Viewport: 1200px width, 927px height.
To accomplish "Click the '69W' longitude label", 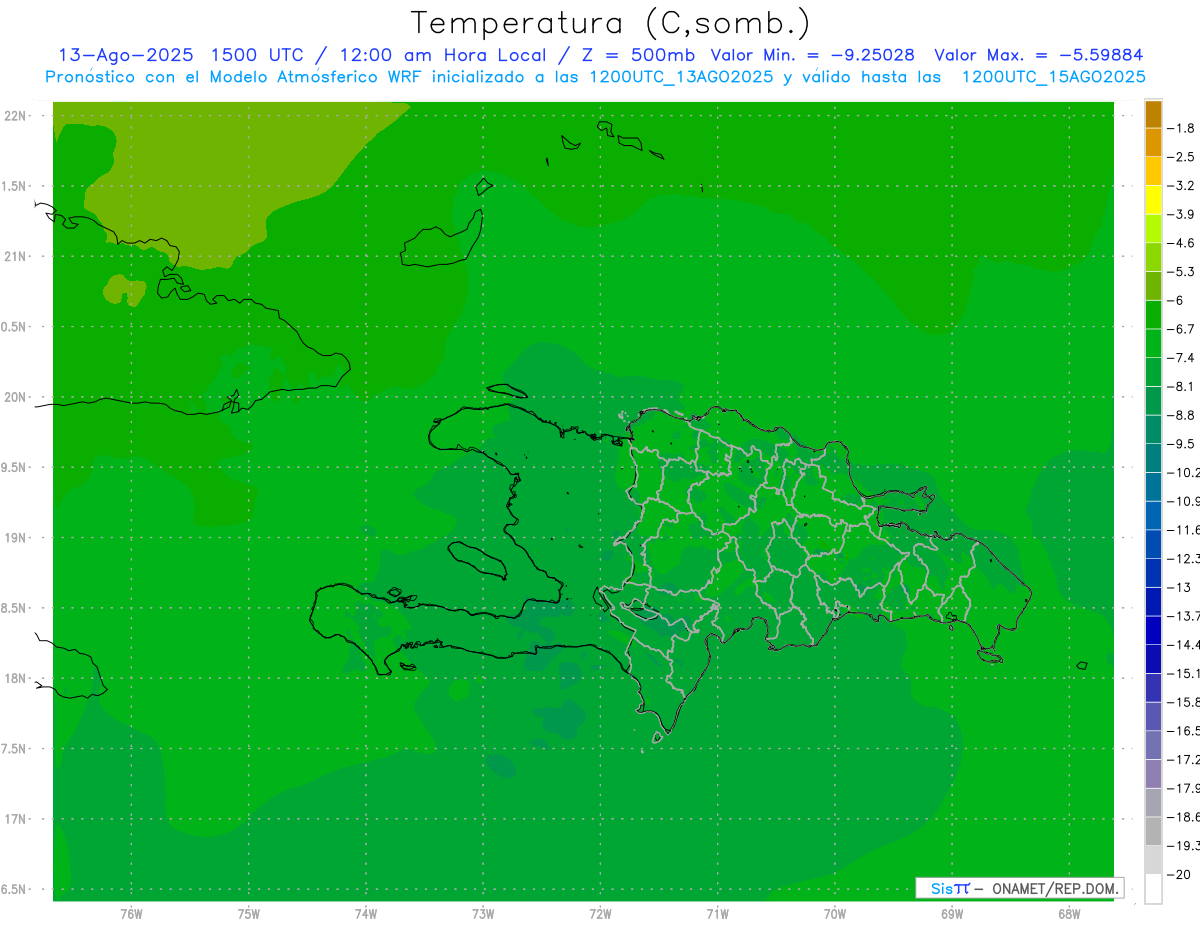I will (952, 913).
